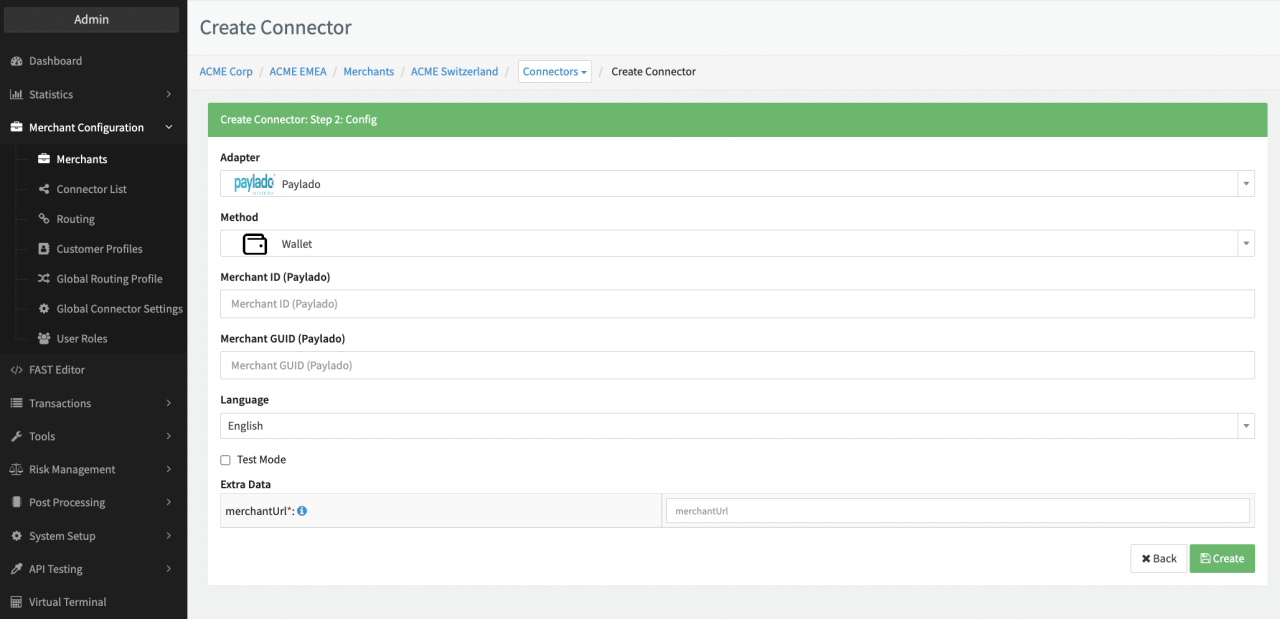Open the Virtual Terminal menu item
This screenshot has height=619, width=1280.
(67, 602)
